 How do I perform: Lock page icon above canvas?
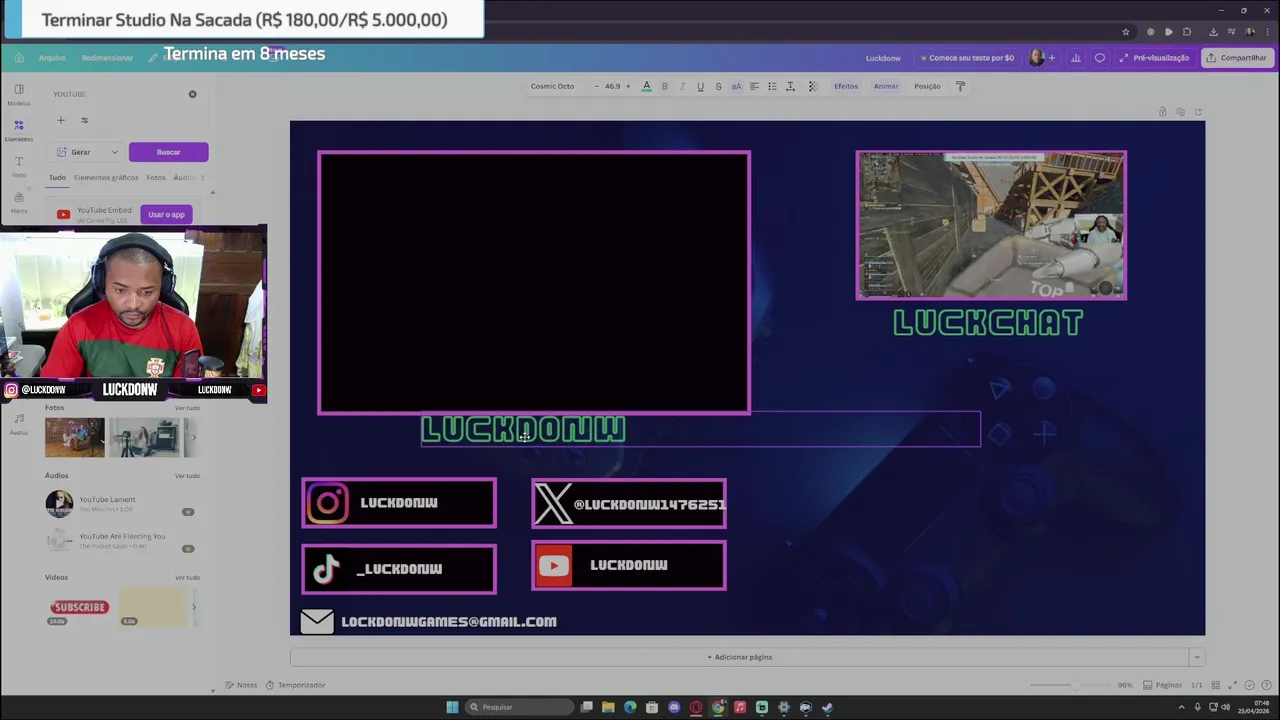1162,111
